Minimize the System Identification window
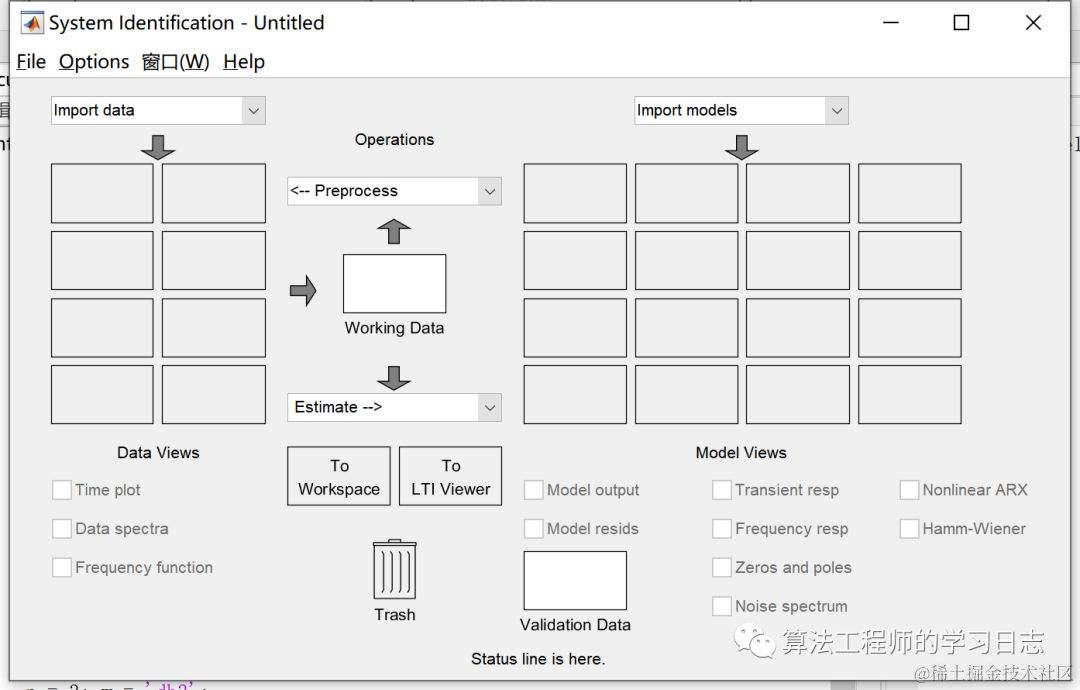This screenshot has width=1080, height=690. [x=891, y=23]
